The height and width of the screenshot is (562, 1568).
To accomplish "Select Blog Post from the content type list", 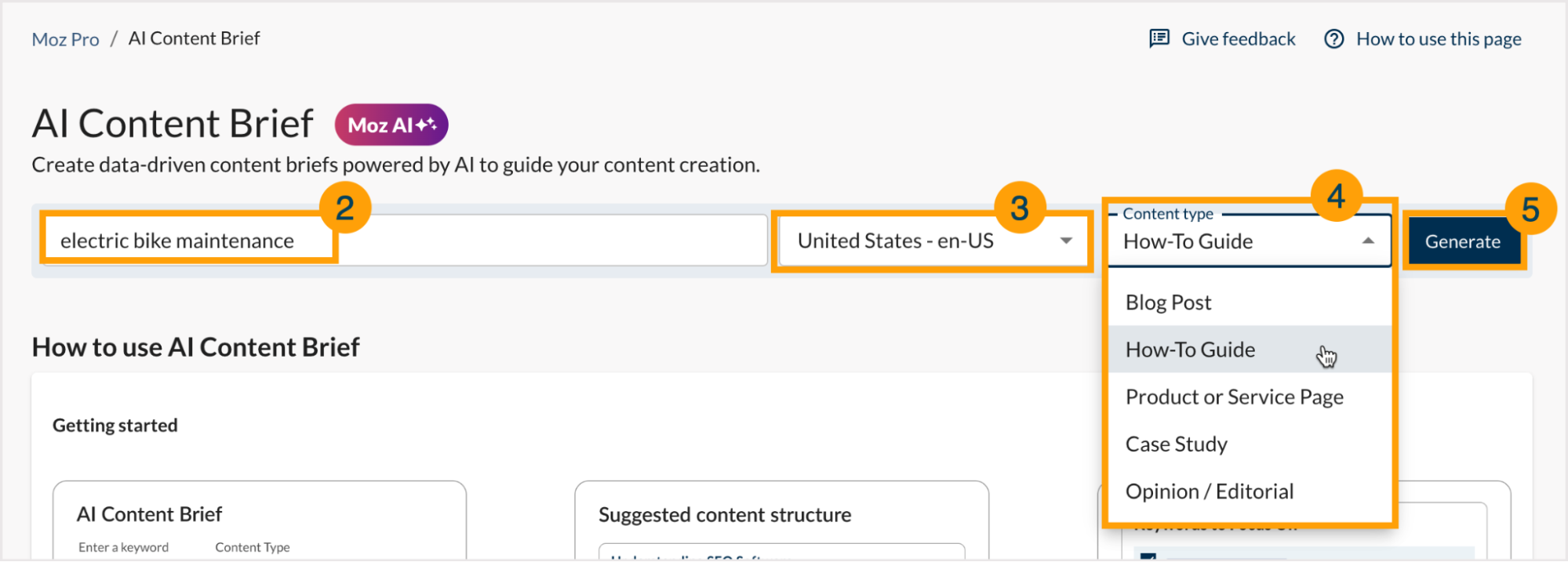I will tap(1168, 302).
